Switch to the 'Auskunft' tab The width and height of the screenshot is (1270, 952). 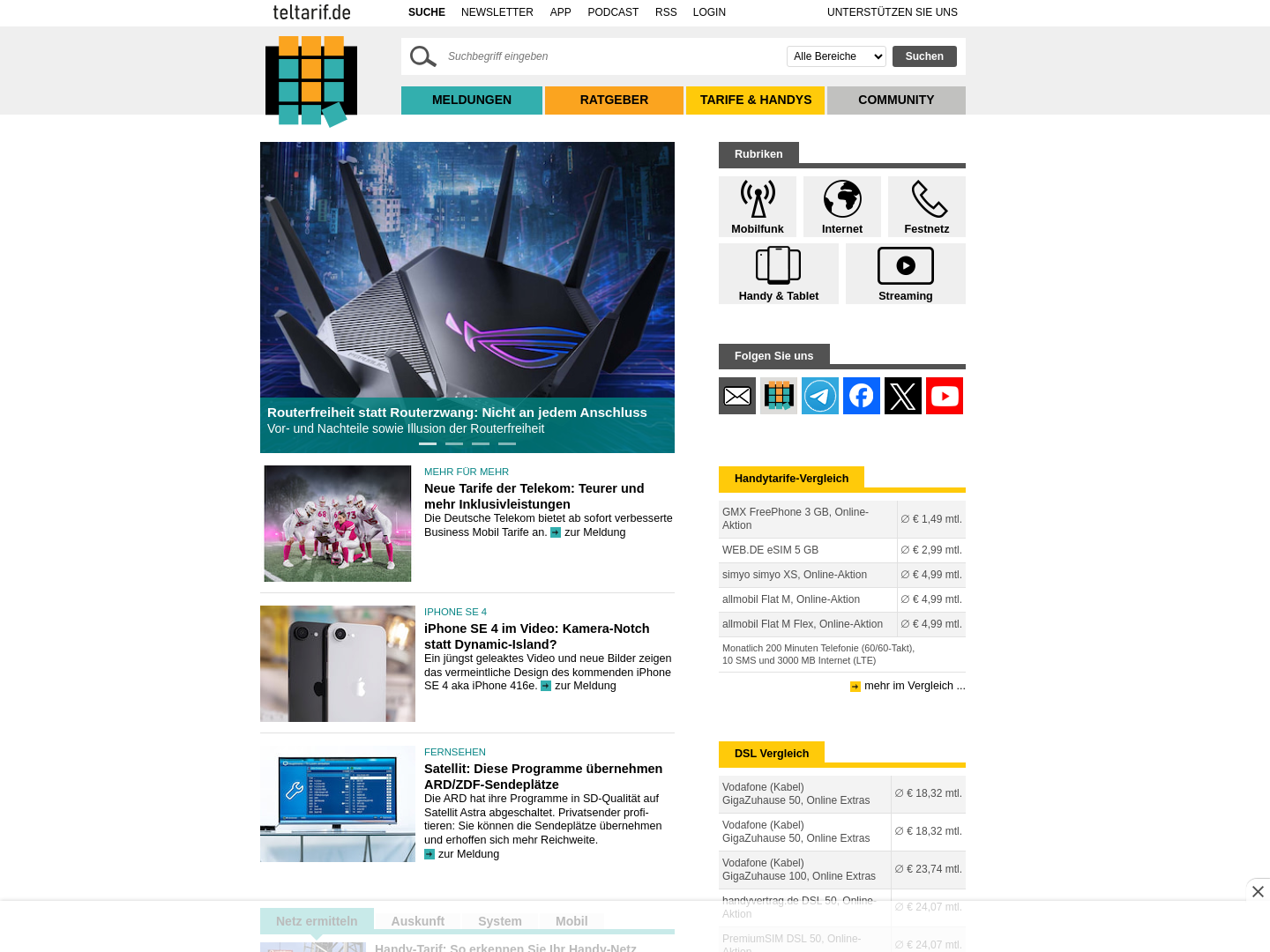418,921
